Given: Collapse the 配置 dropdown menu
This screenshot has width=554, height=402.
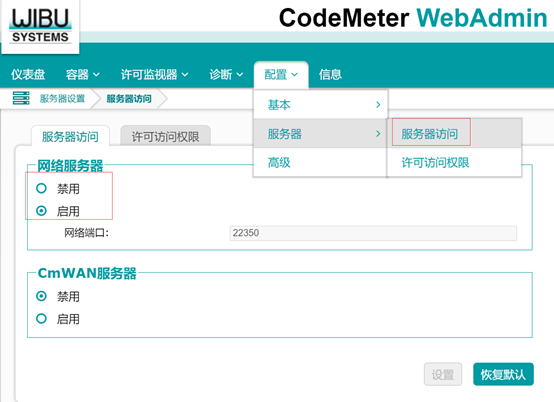Looking at the screenshot, I should [x=281, y=75].
